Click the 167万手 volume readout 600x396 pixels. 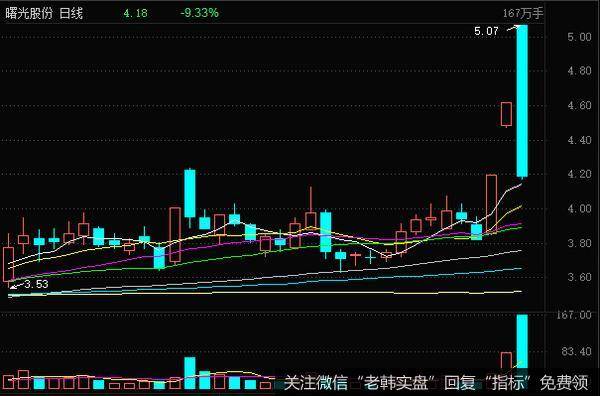(523, 14)
